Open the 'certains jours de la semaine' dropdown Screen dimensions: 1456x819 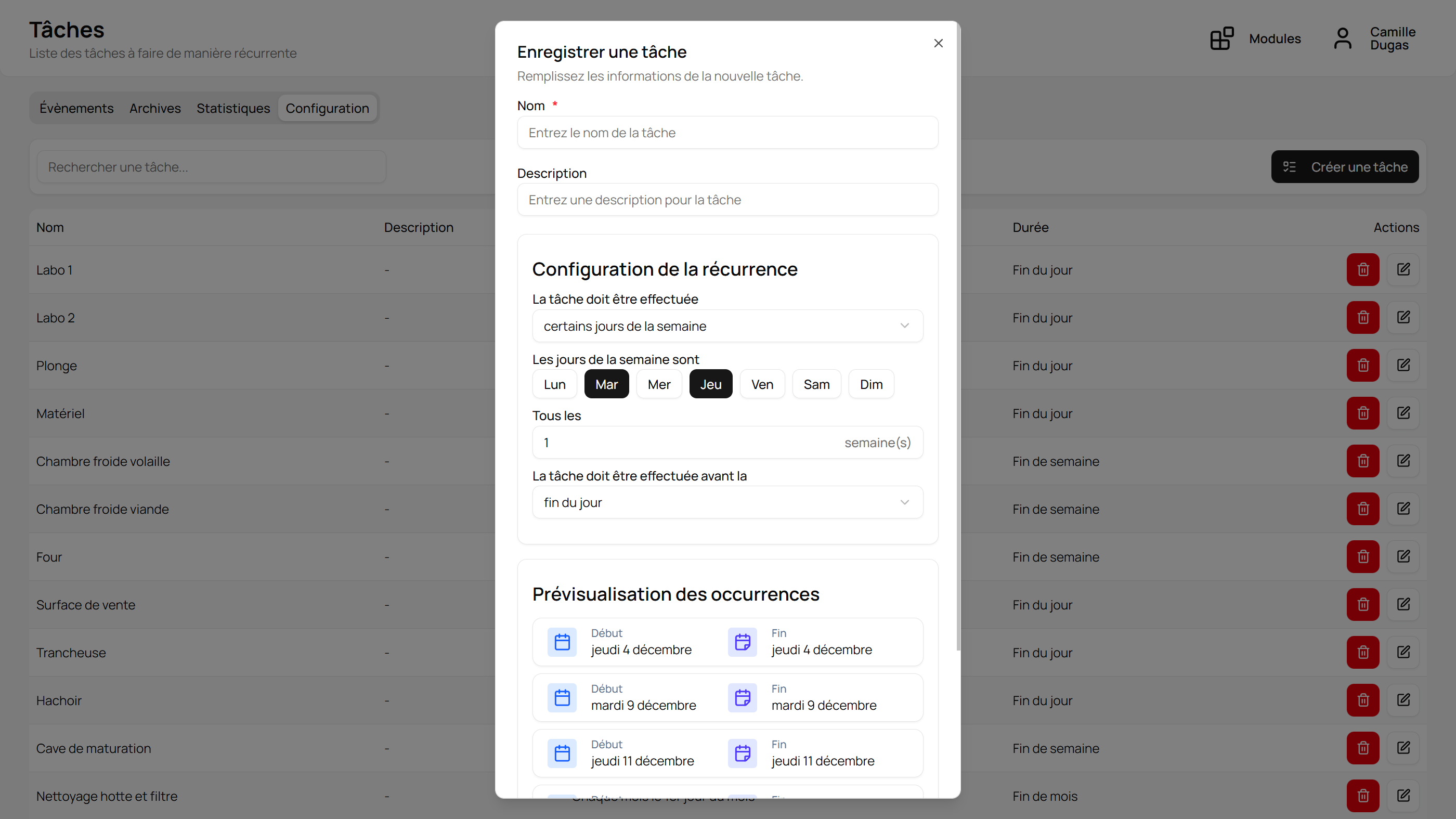[727, 326]
